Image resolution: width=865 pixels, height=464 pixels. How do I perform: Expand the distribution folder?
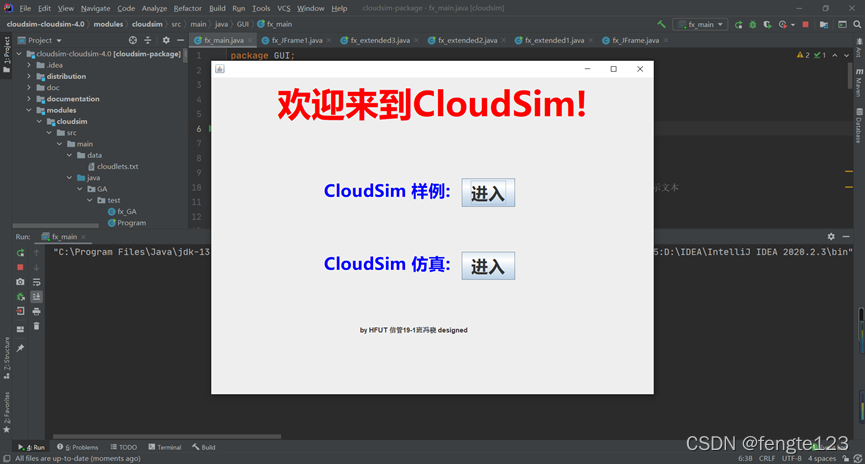point(29,76)
